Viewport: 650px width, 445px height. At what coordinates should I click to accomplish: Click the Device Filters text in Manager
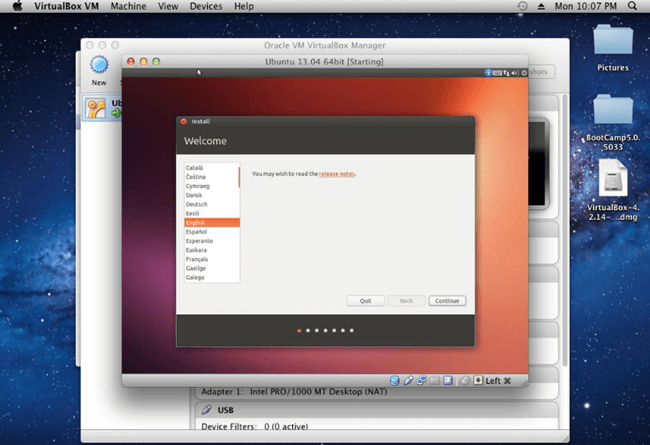coord(255,426)
